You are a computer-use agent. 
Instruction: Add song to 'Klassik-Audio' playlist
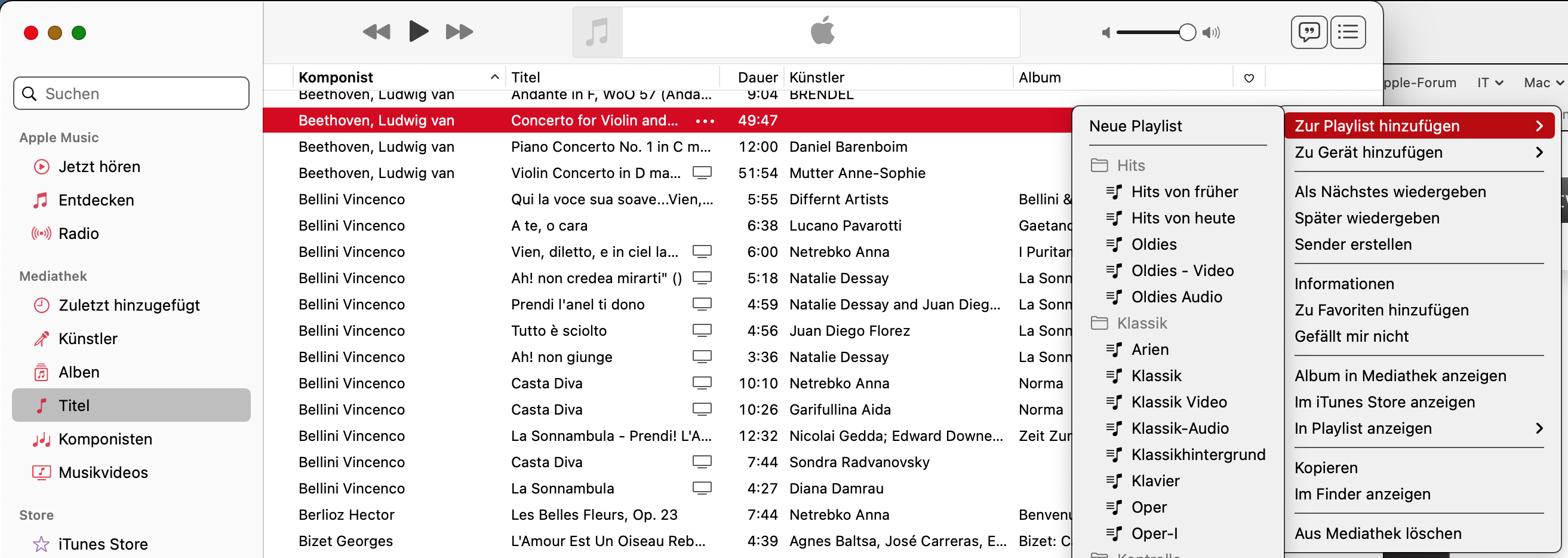pos(1179,428)
